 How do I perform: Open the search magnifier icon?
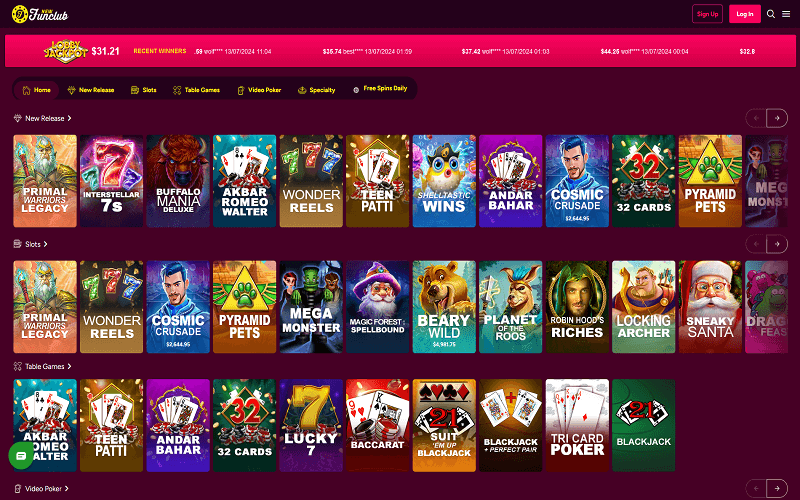771,14
